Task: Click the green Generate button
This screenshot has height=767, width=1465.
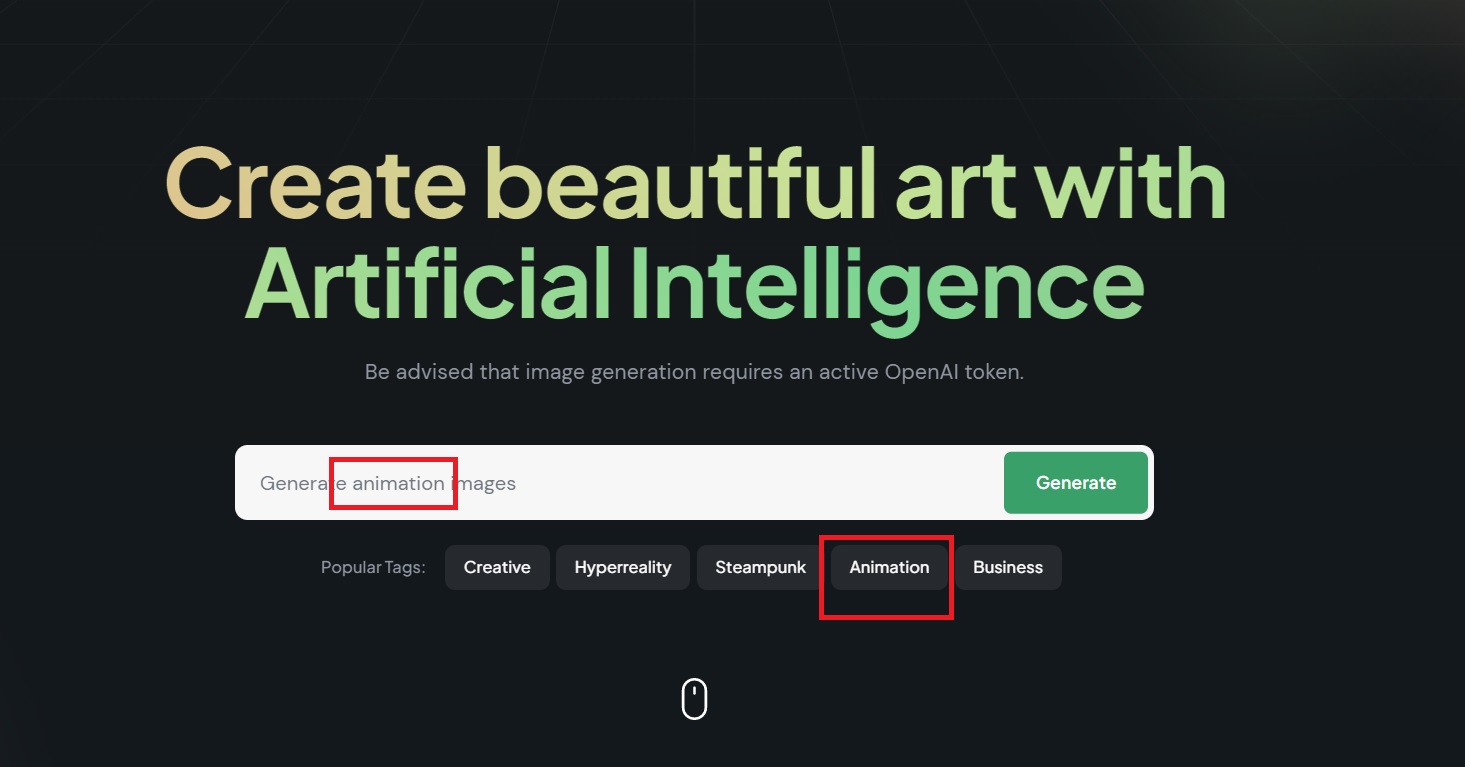Action: 1075,482
